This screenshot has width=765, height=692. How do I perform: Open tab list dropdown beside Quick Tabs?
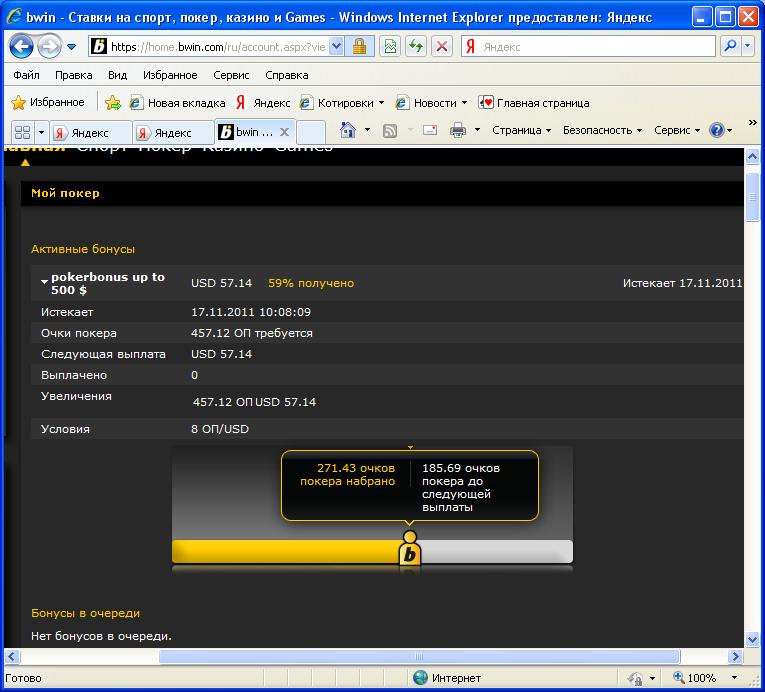click(x=41, y=132)
